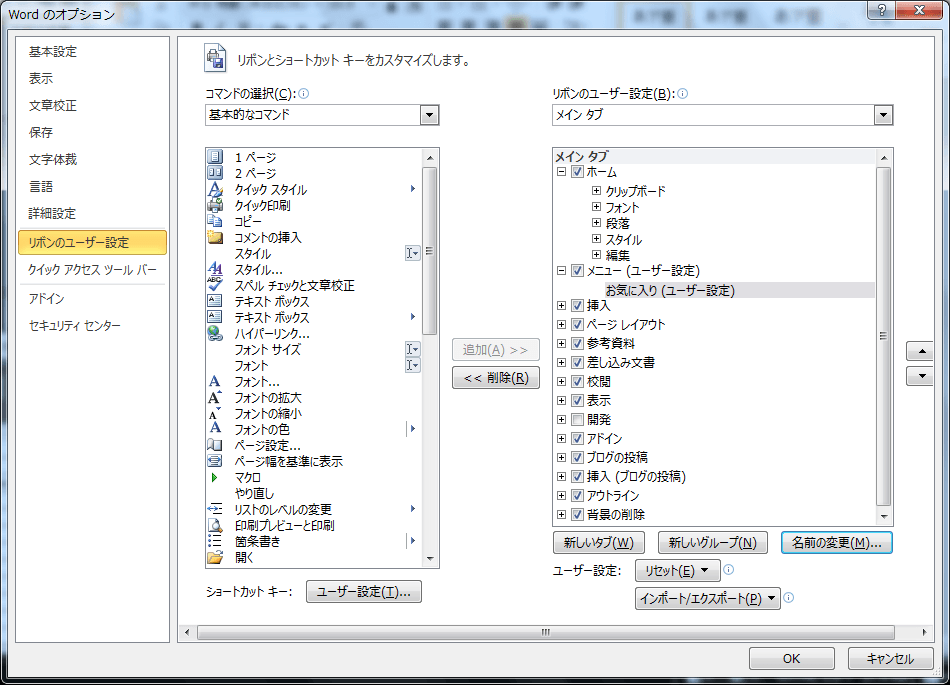The height and width of the screenshot is (685, 950).
Task: Click the ribbon tree vertical scrollbar thumb
Action: click(883, 336)
